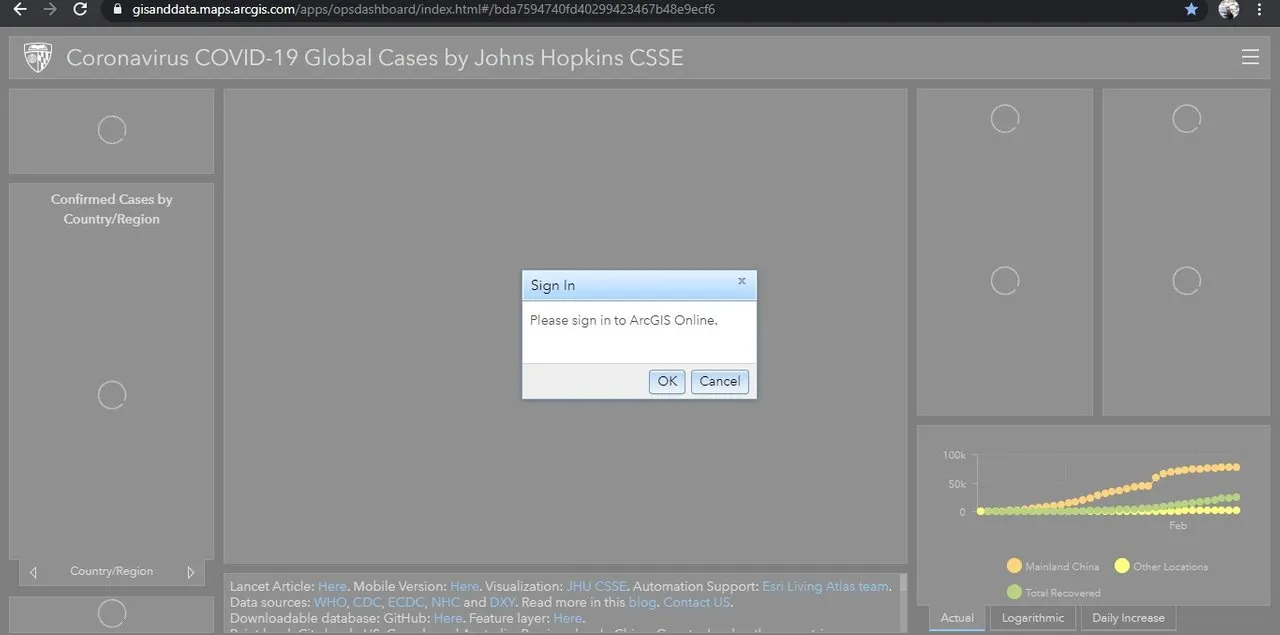Go forward using browser forward arrow
This screenshot has height=635, width=1280.
(x=50, y=9)
